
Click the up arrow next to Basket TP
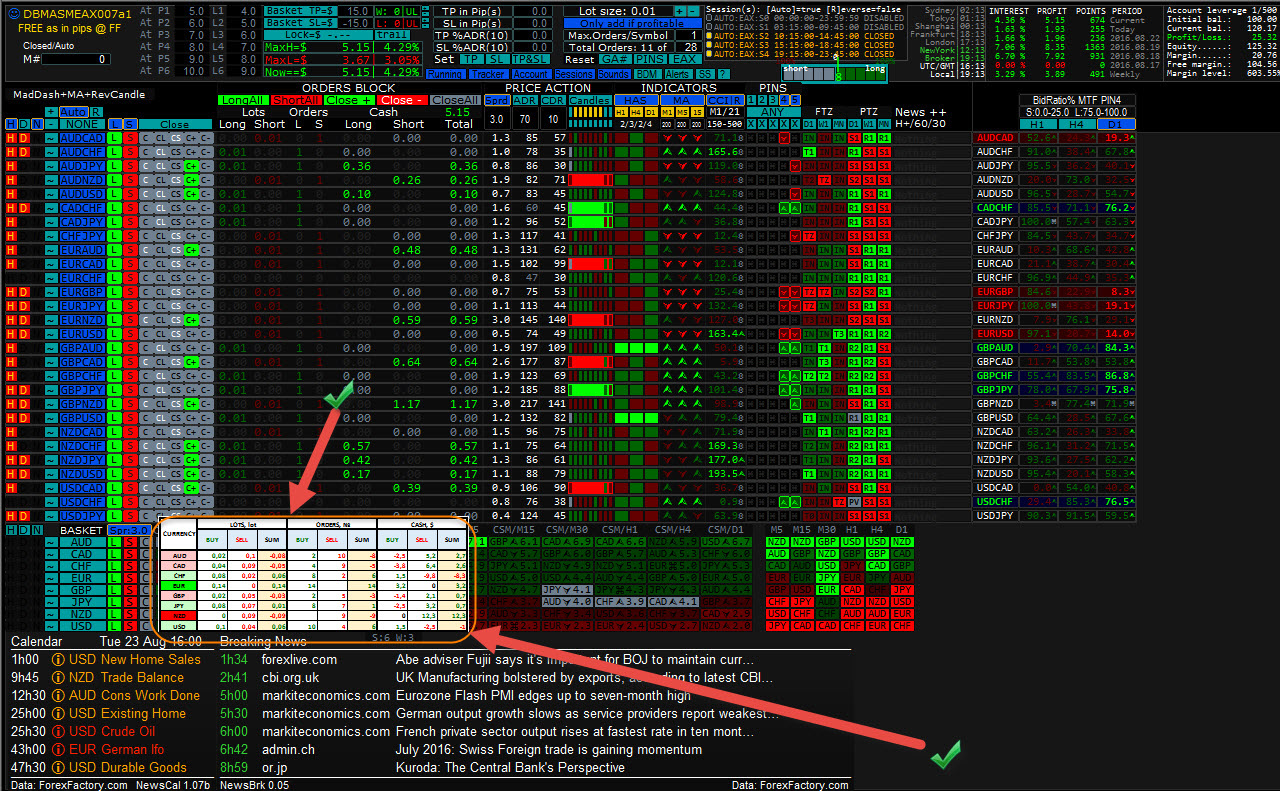[425, 8]
